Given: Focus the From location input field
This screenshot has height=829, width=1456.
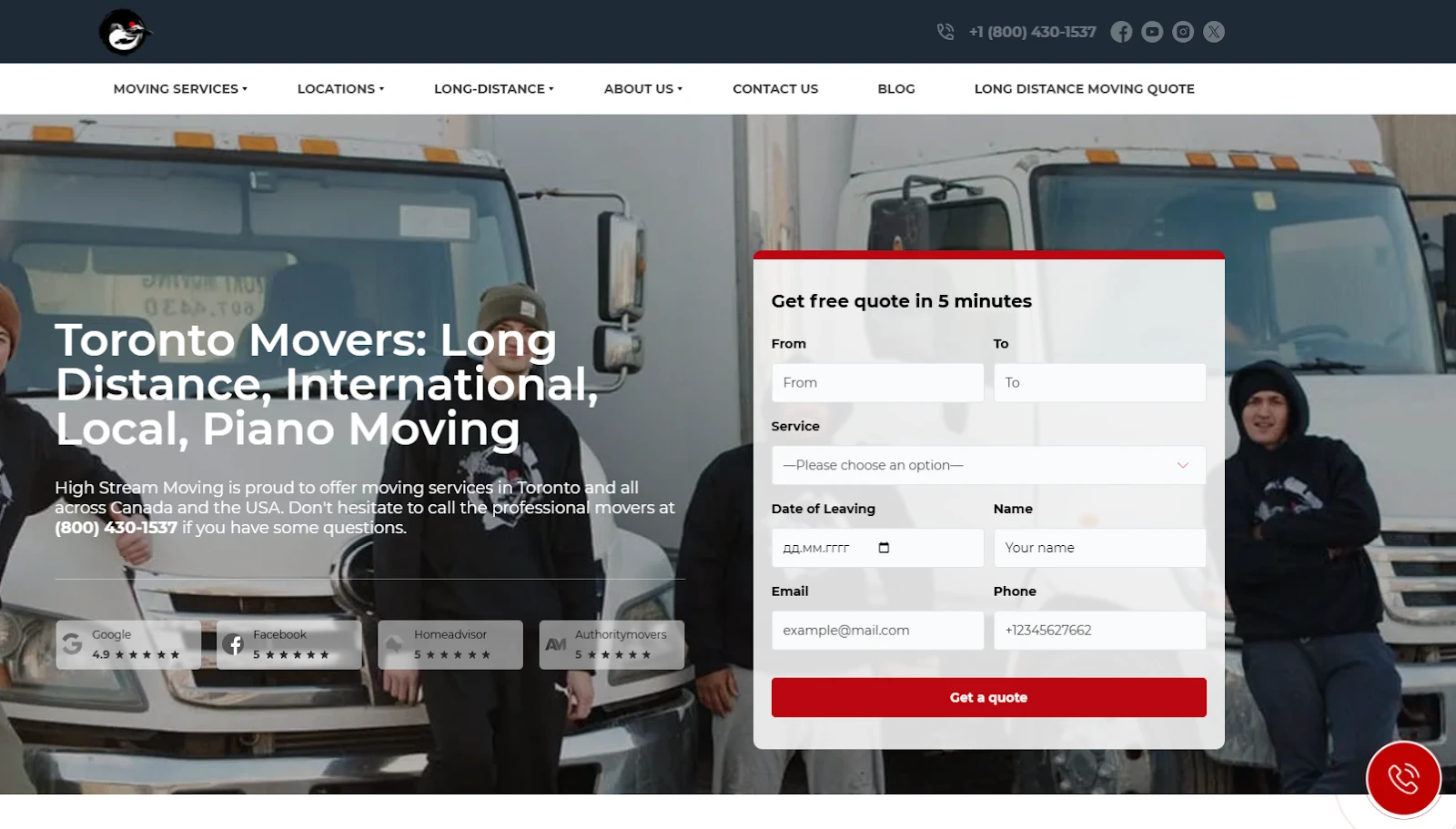Looking at the screenshot, I should [877, 383].
